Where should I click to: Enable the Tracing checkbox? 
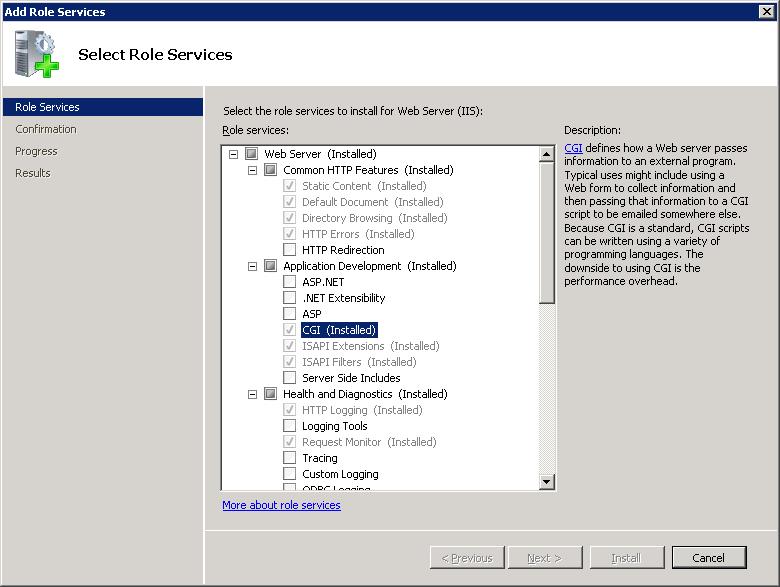290,458
